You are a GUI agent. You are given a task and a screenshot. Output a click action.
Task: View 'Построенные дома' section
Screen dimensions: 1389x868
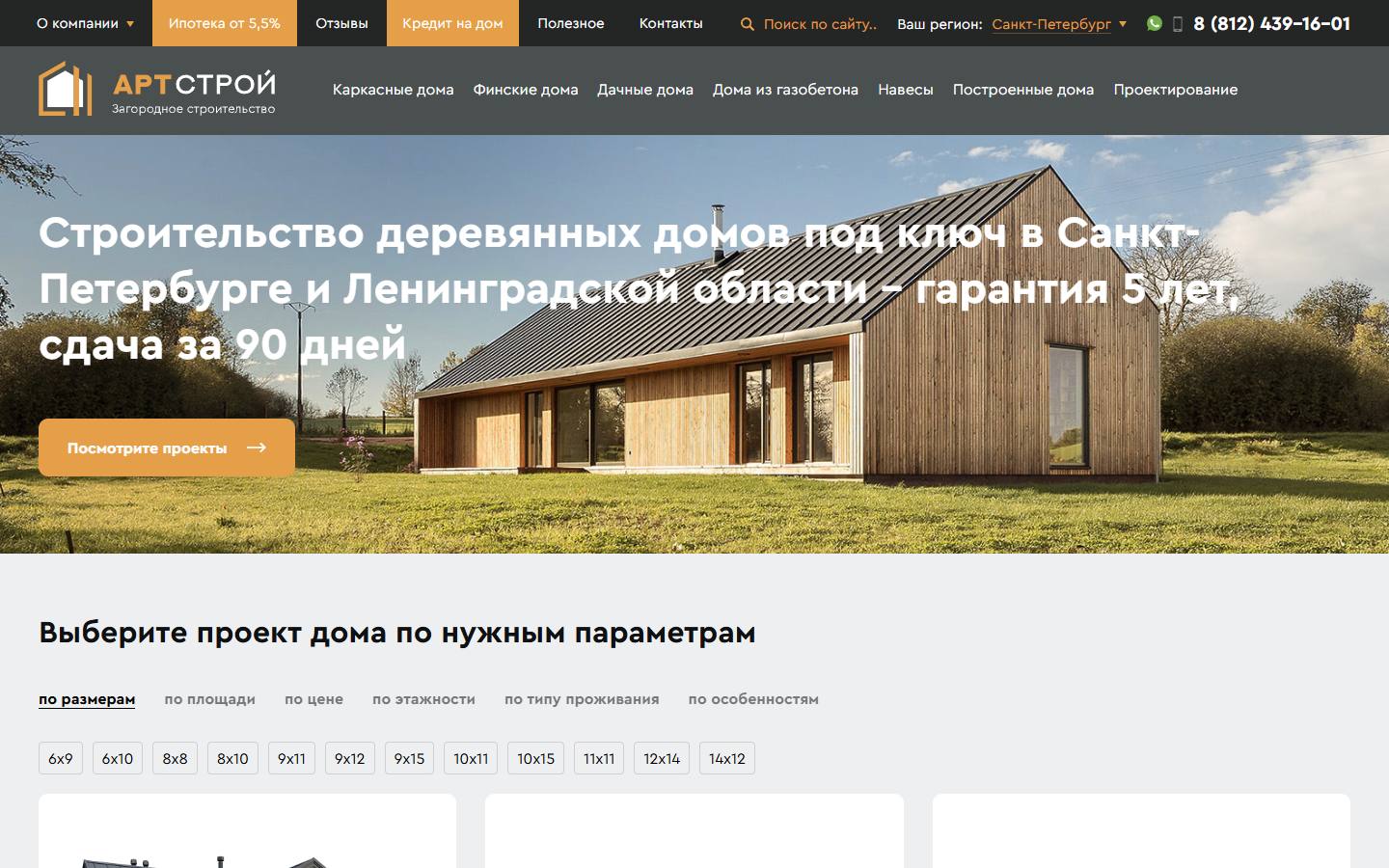pyautogui.click(x=1023, y=90)
